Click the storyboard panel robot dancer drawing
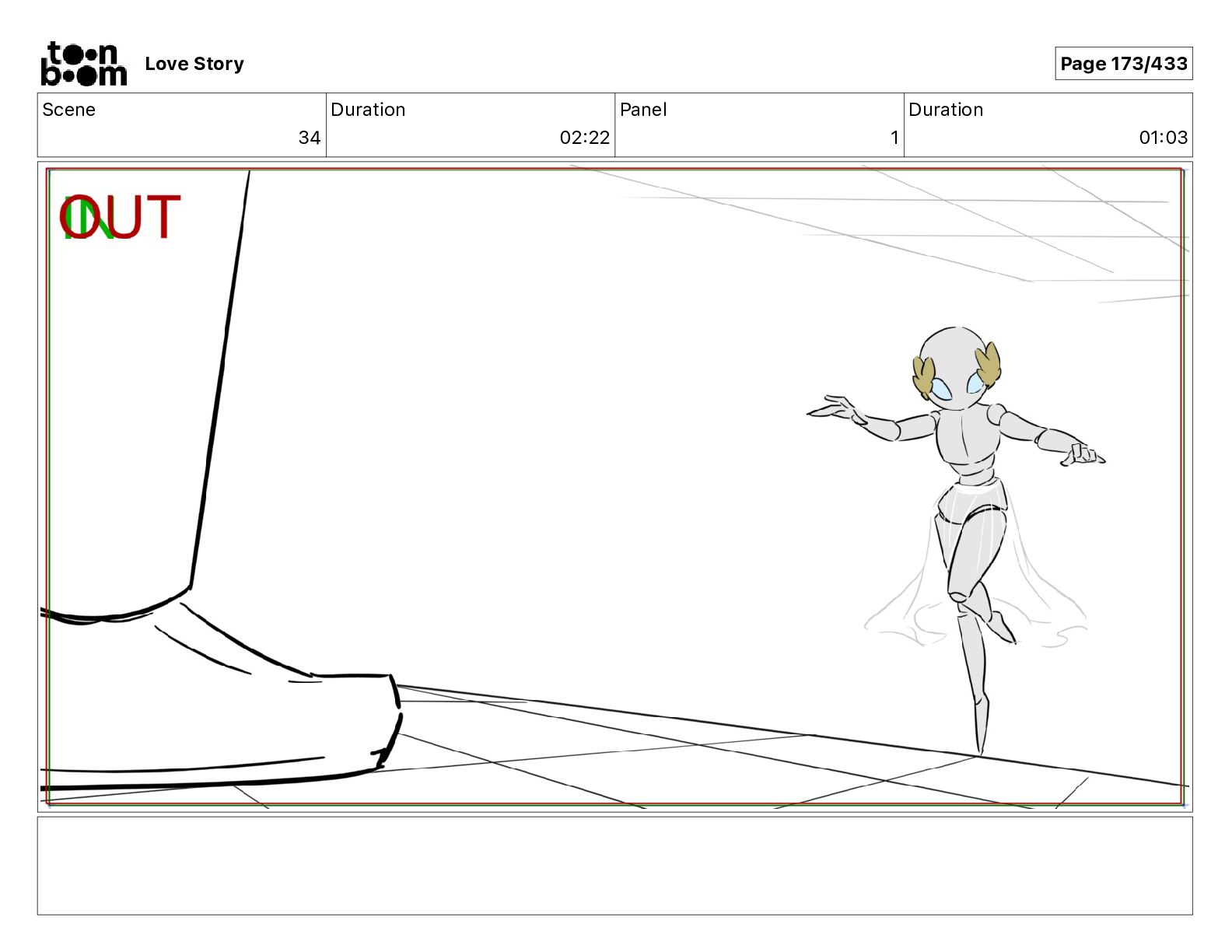The height and width of the screenshot is (952, 1232). click(958, 540)
